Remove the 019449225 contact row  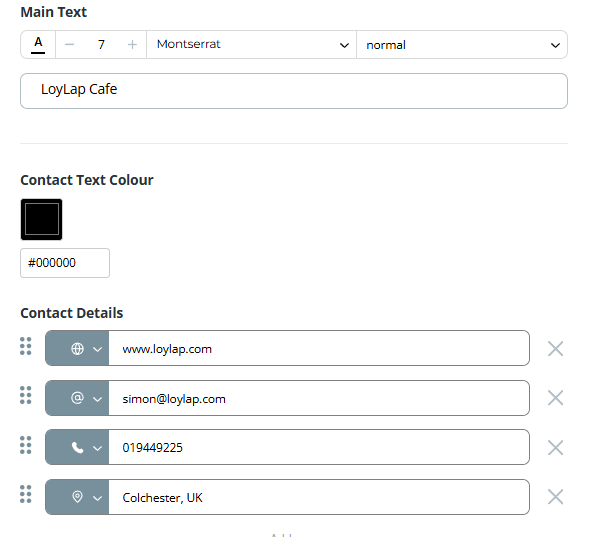click(555, 448)
